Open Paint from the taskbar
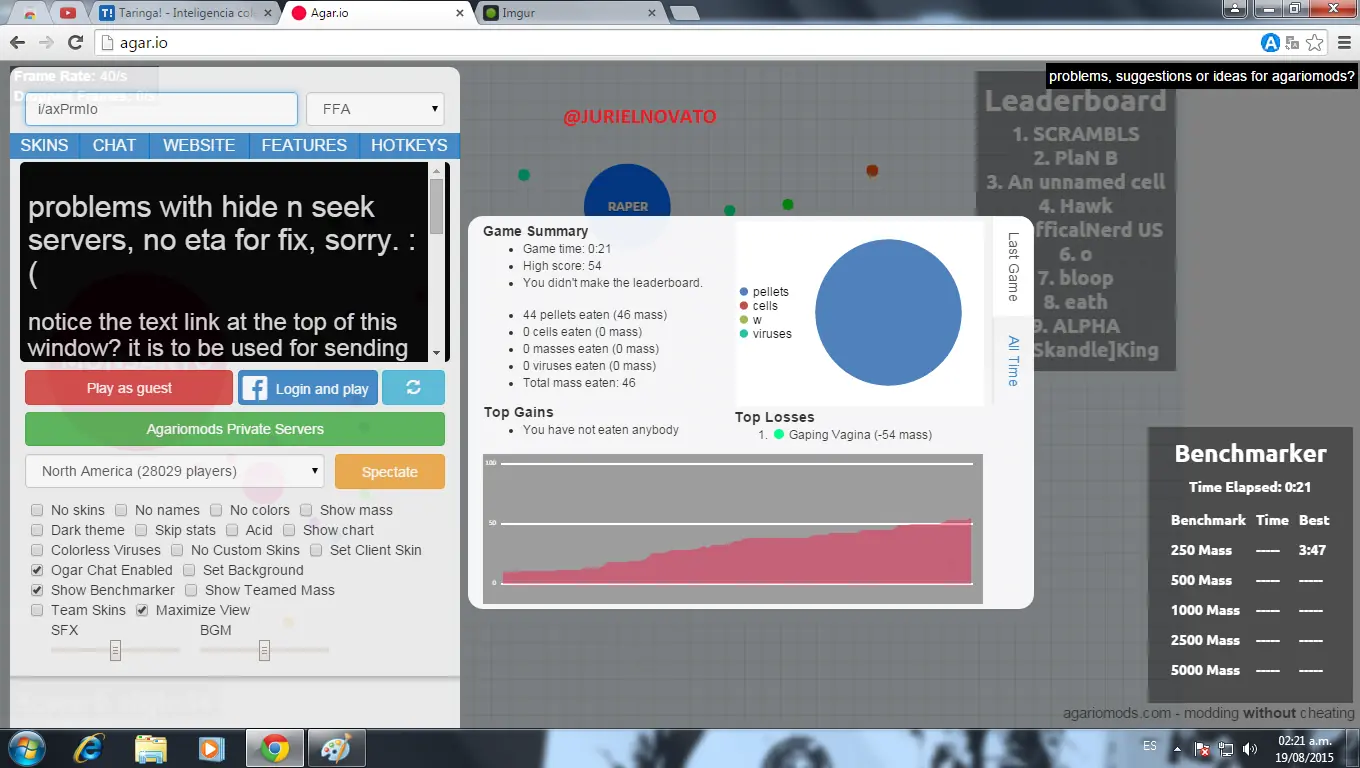Screen dimensions: 1360x768 pos(336,748)
